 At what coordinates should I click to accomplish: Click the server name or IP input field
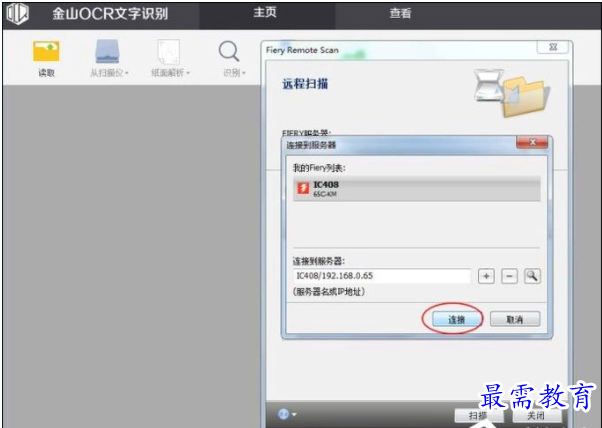click(x=382, y=276)
